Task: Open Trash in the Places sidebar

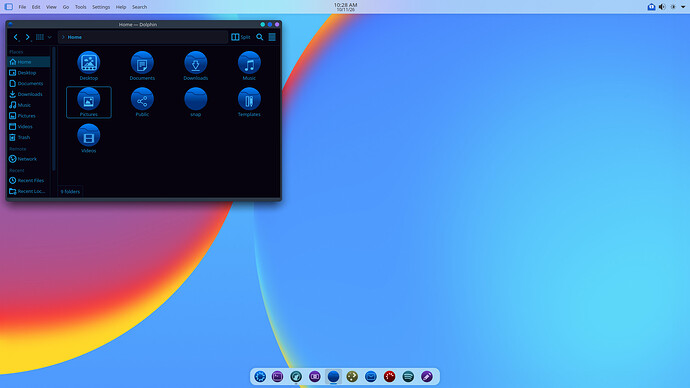Action: coord(29,137)
